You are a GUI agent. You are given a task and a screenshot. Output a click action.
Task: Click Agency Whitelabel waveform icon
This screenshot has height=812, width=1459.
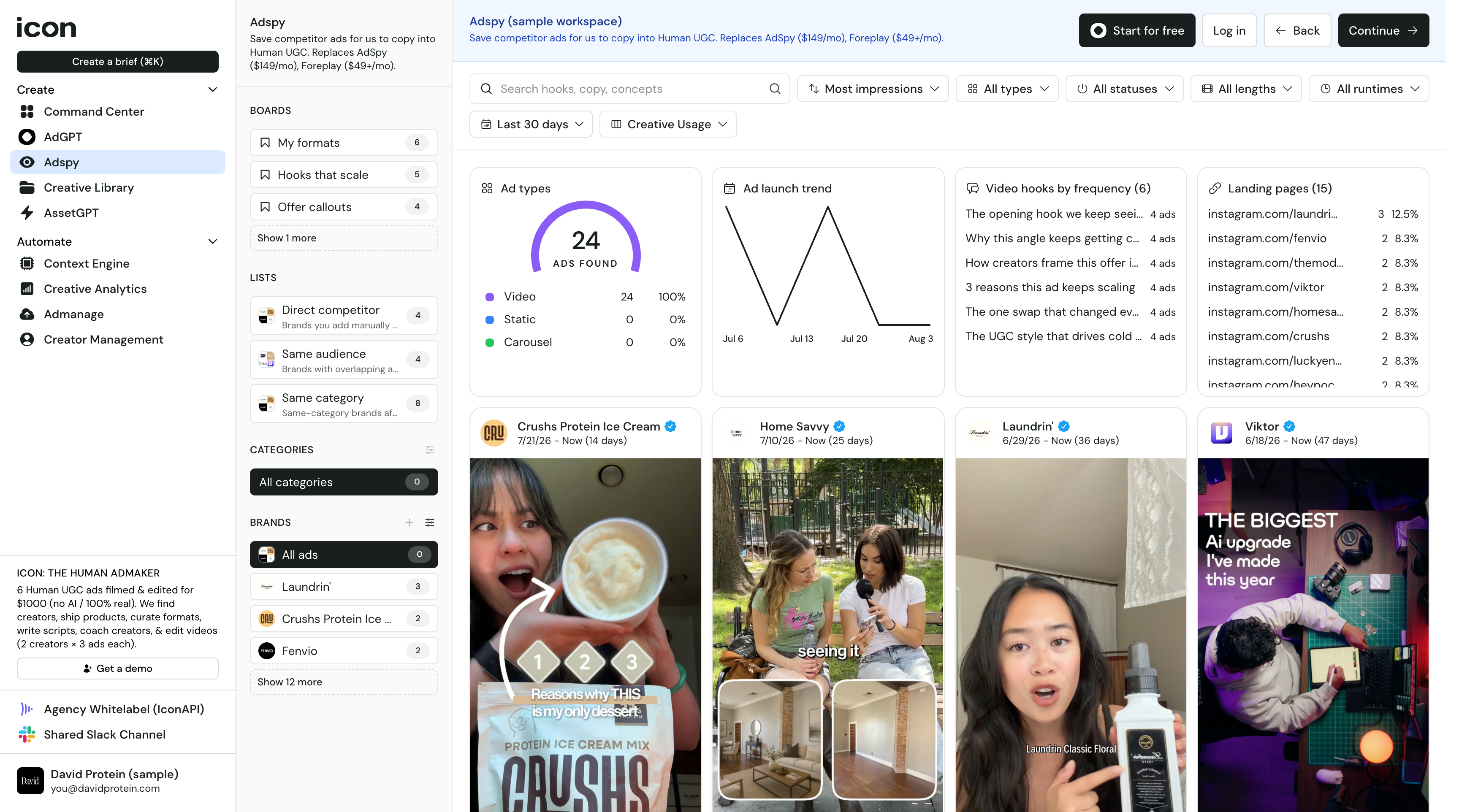pos(27,709)
